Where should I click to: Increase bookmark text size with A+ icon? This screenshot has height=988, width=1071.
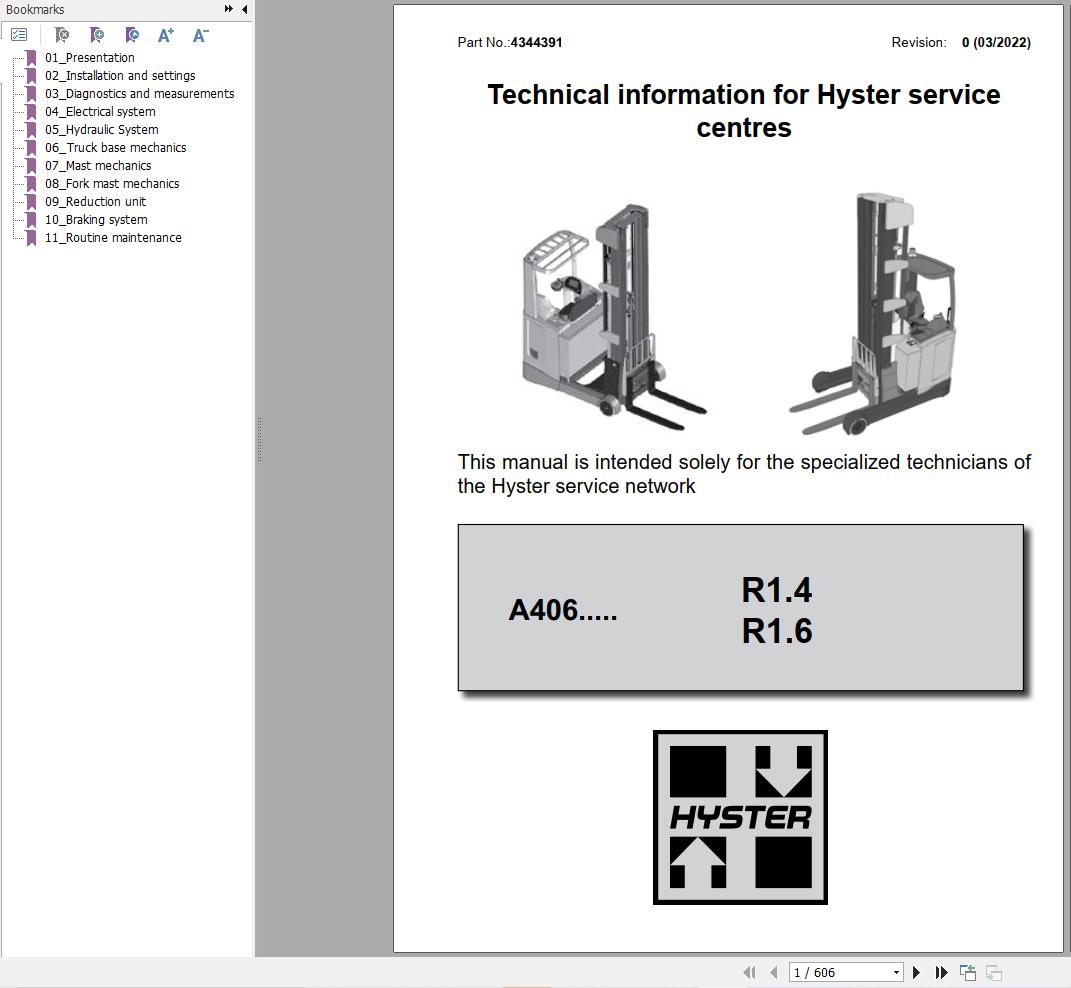[x=166, y=34]
